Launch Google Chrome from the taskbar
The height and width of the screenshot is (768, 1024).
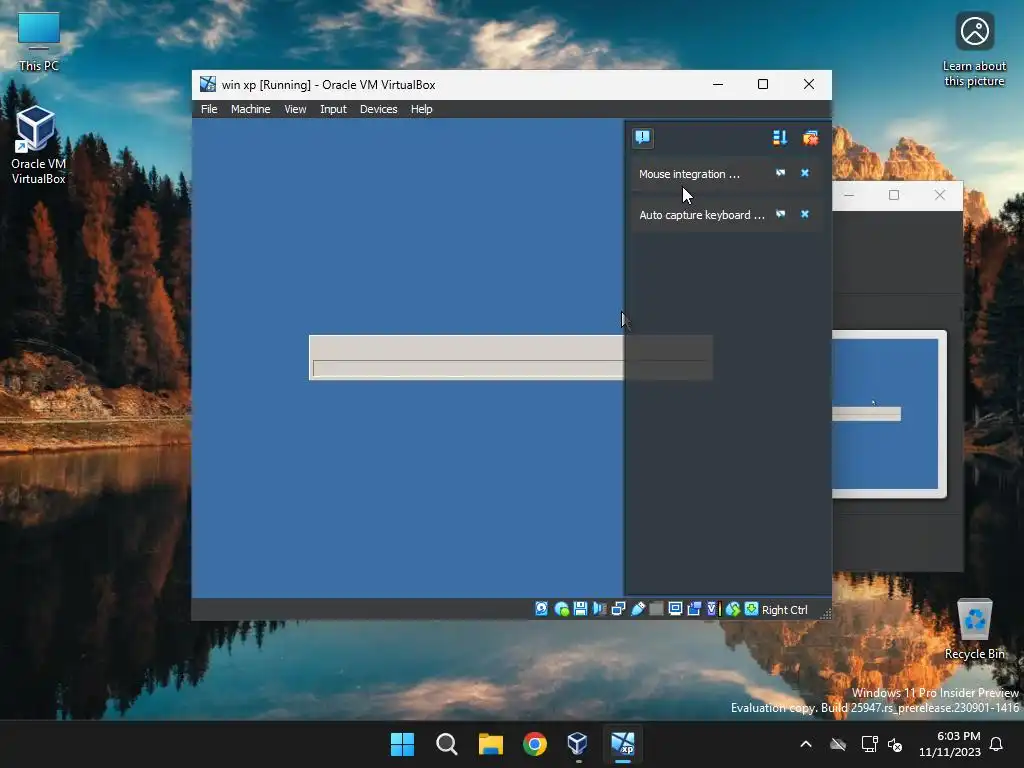pos(535,744)
